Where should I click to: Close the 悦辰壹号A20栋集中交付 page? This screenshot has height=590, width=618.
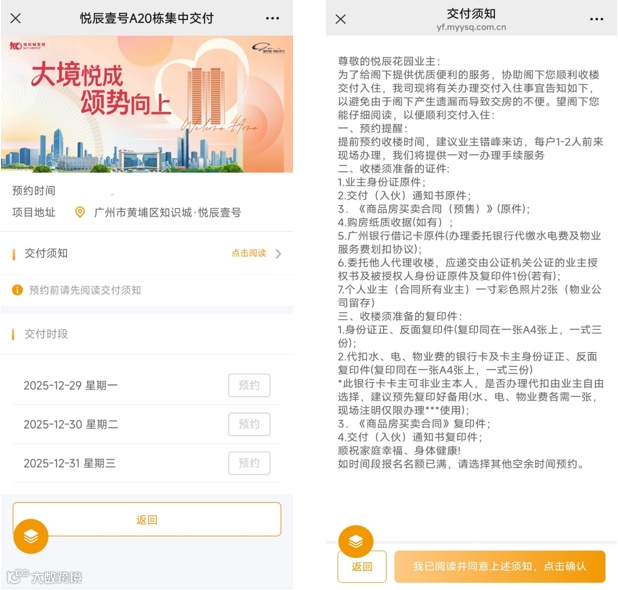[x=16, y=18]
